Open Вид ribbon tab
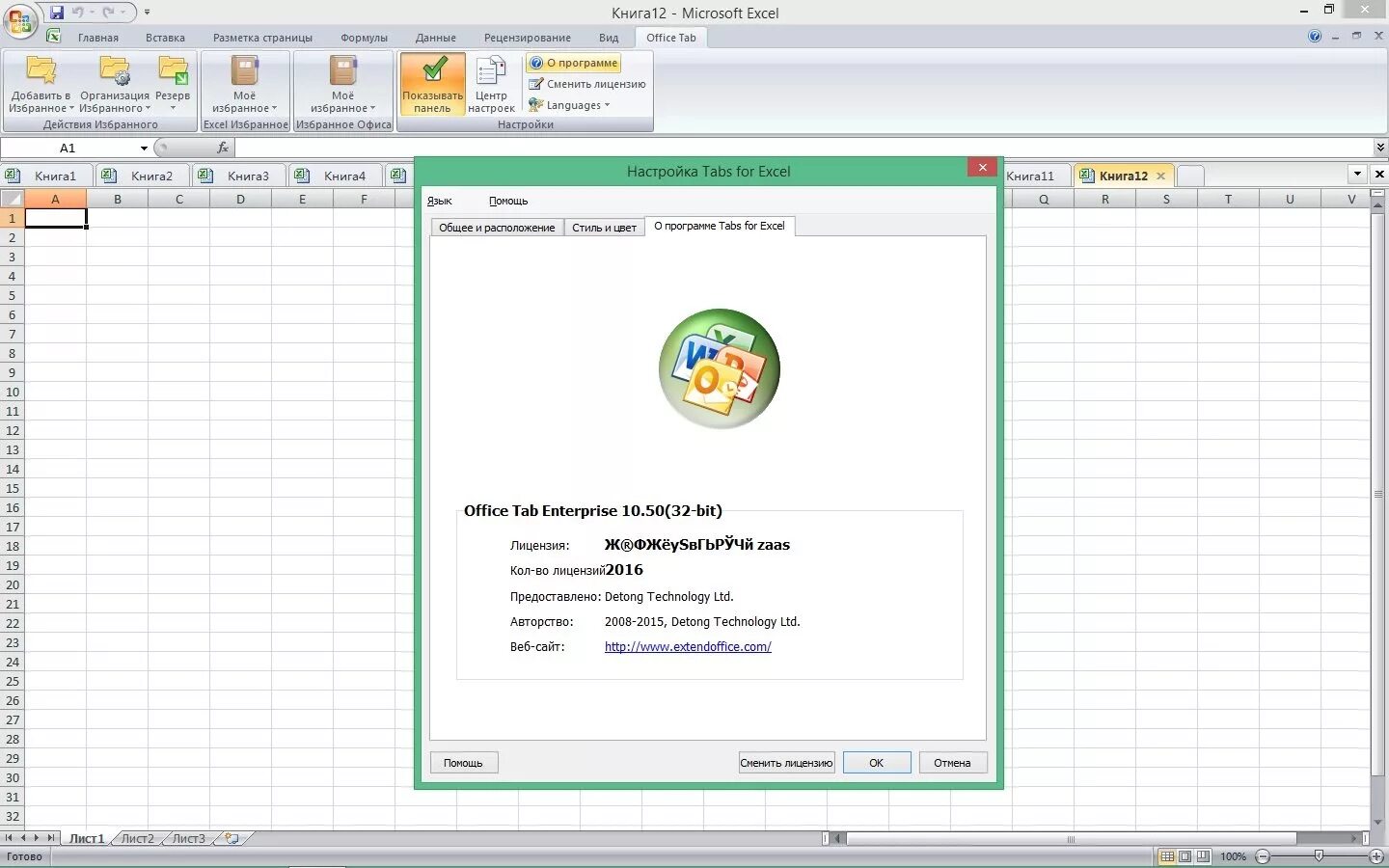 [x=609, y=38]
